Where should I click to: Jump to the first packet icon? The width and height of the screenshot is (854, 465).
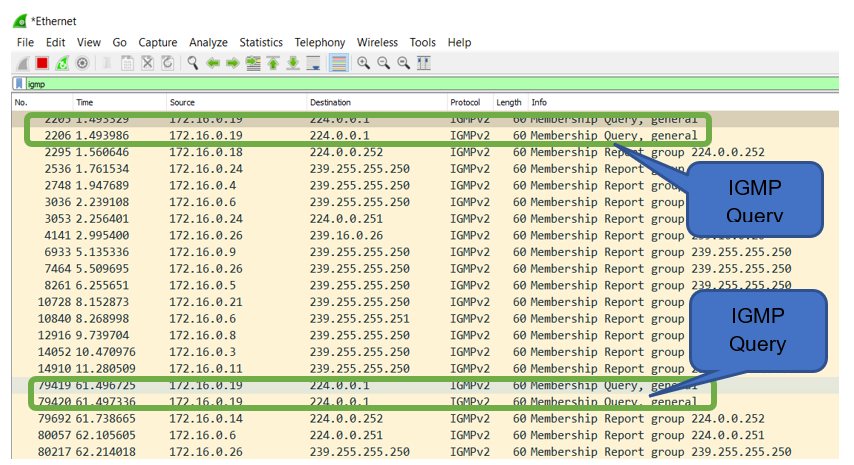coord(272,63)
